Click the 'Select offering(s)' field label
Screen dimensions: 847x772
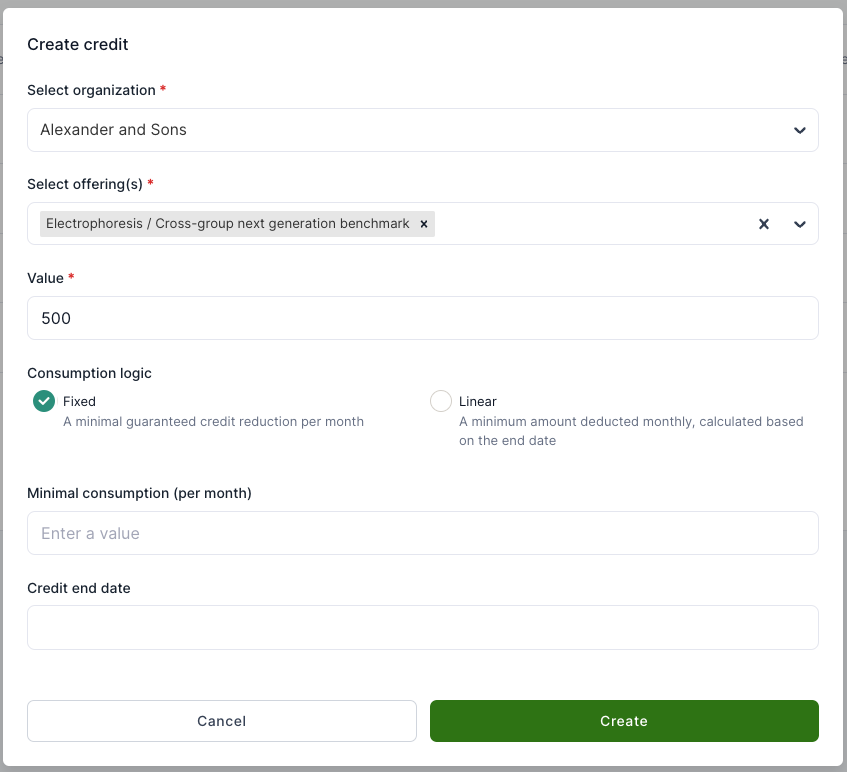point(85,184)
